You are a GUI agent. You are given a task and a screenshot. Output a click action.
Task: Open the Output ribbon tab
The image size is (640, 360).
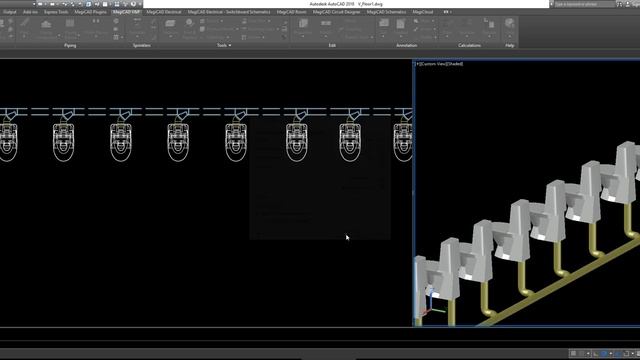9,12
